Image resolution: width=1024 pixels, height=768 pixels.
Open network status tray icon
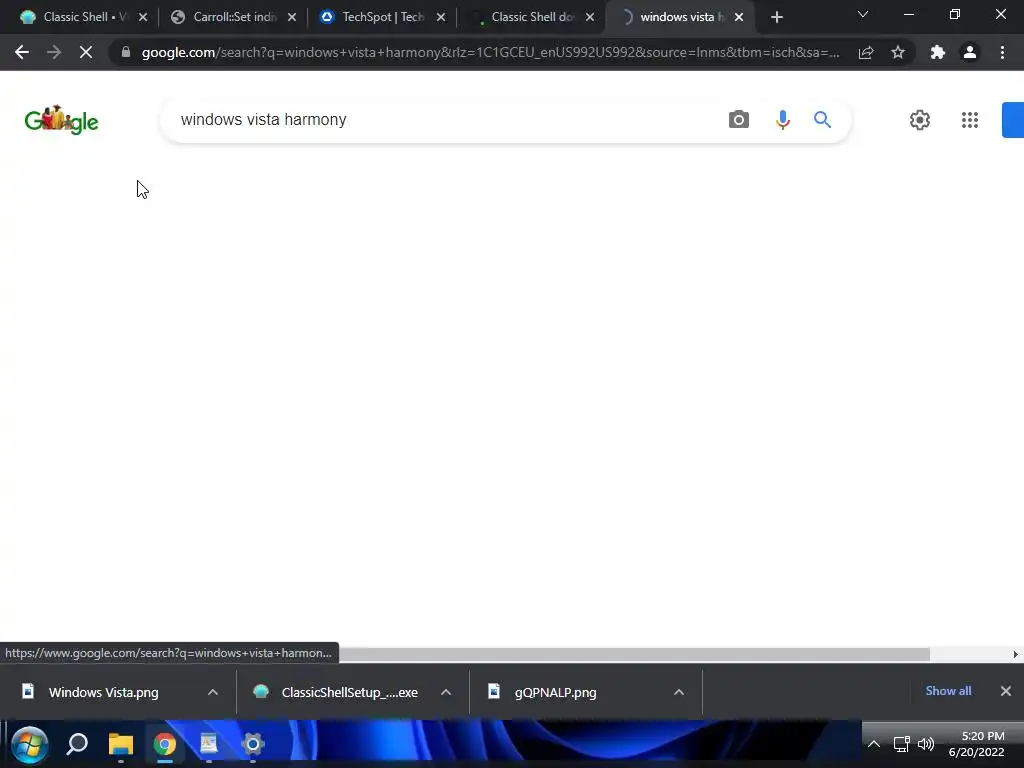(901, 744)
